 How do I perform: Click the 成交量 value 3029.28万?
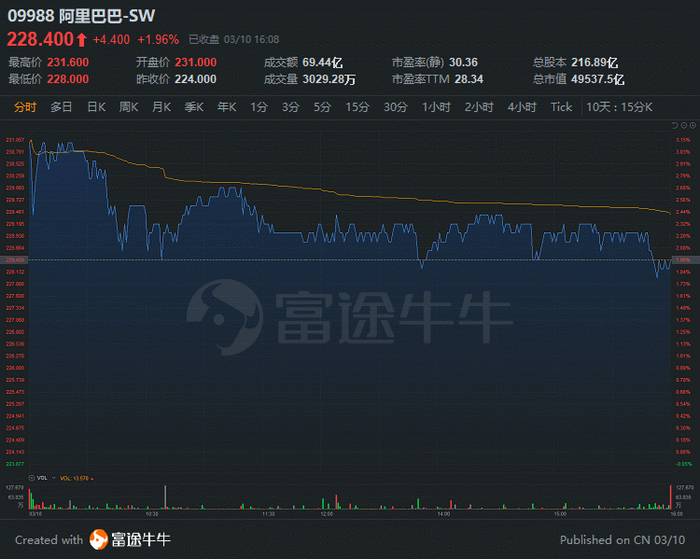(x=329, y=79)
